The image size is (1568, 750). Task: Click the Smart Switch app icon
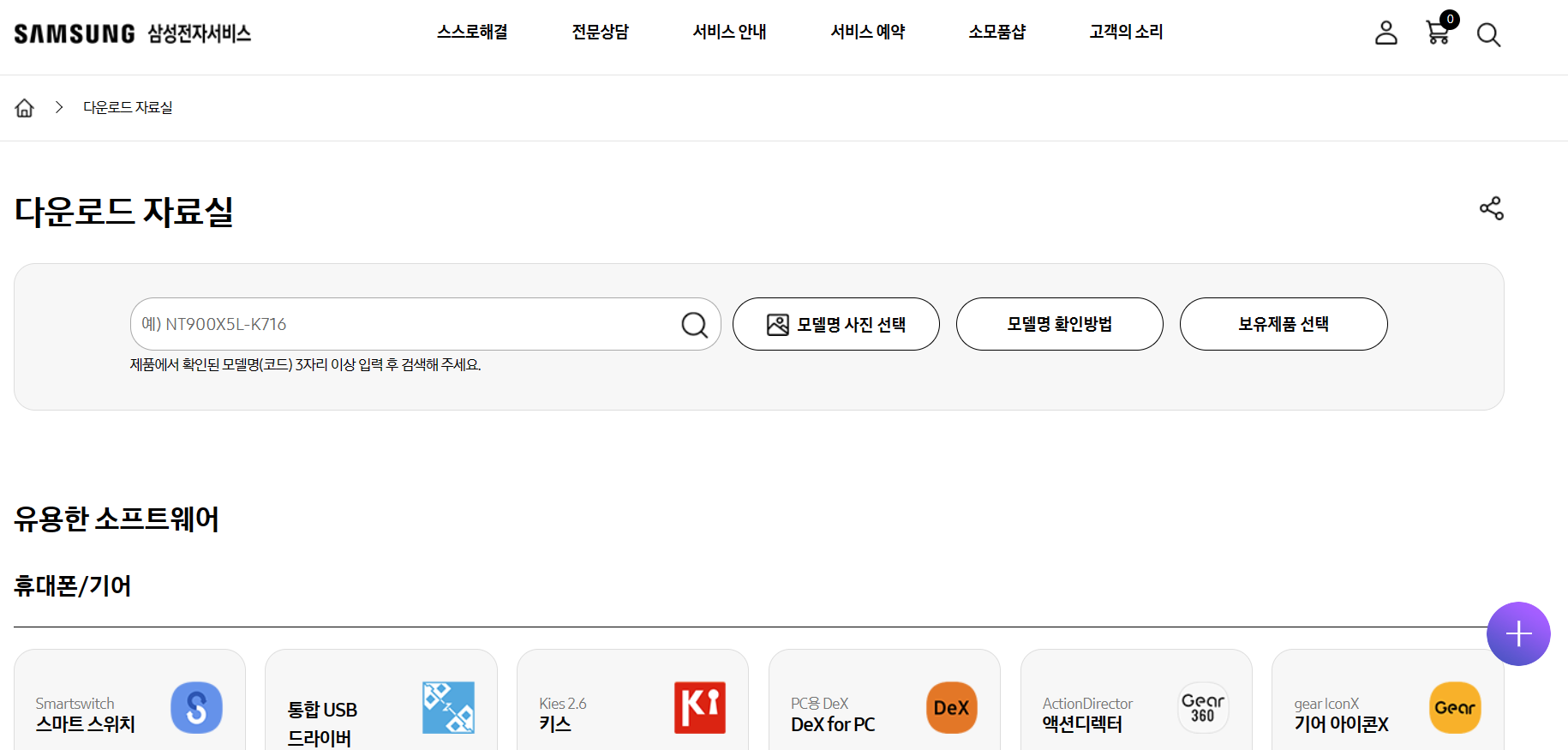[x=196, y=708]
